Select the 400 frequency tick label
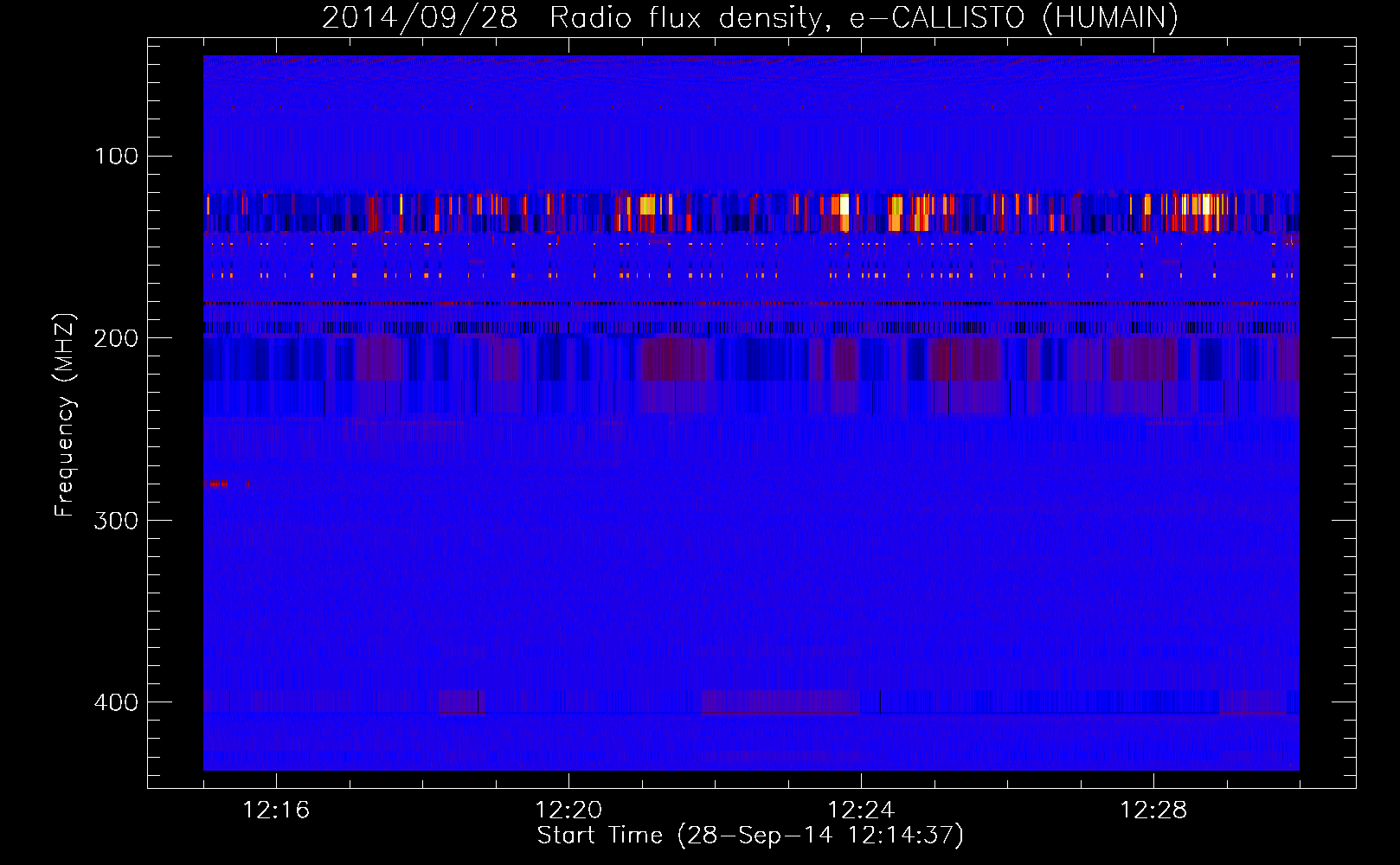 [x=117, y=702]
